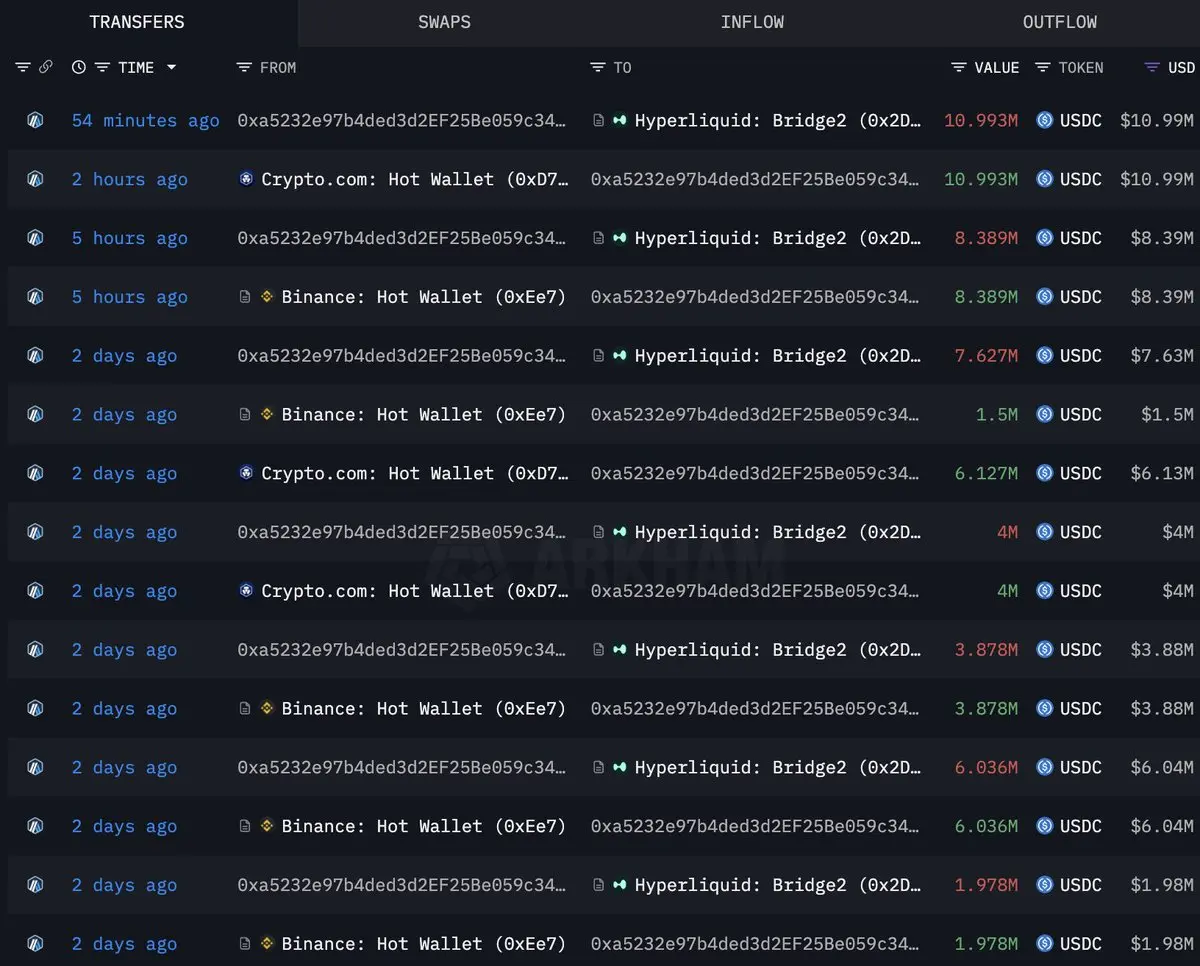
Task: Open Binance Hot Wallet in the 1.5M row
Action: [424, 414]
